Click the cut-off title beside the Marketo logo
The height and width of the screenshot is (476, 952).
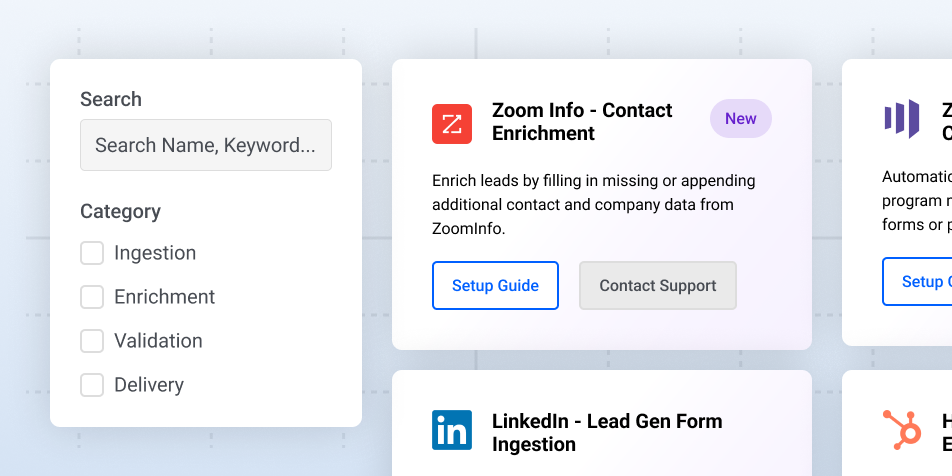946,121
